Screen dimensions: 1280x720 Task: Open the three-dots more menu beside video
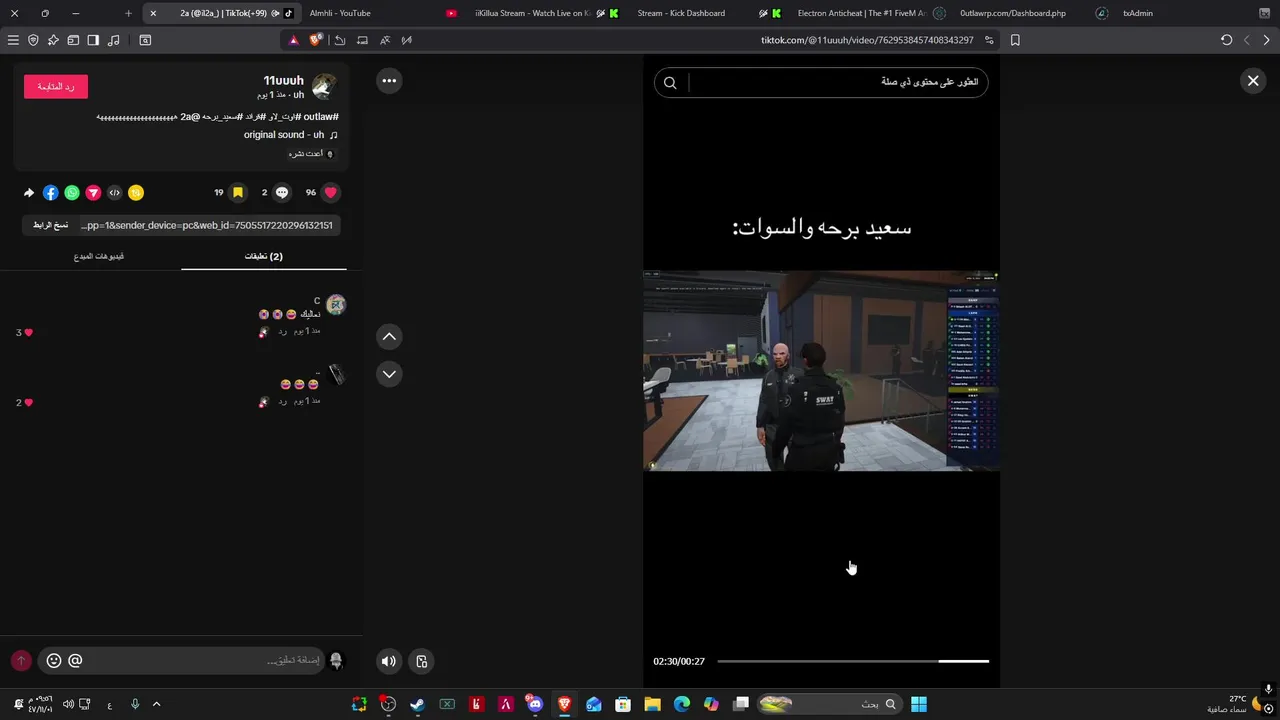389,81
